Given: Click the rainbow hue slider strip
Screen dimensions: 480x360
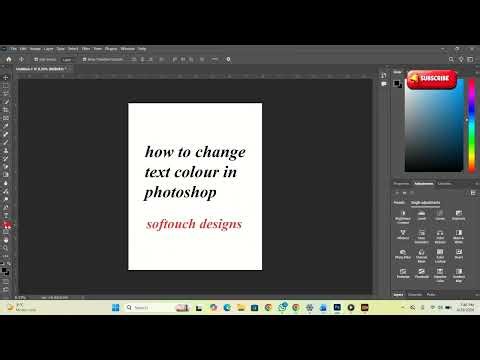Looking at the screenshot, I should pos(471,126).
